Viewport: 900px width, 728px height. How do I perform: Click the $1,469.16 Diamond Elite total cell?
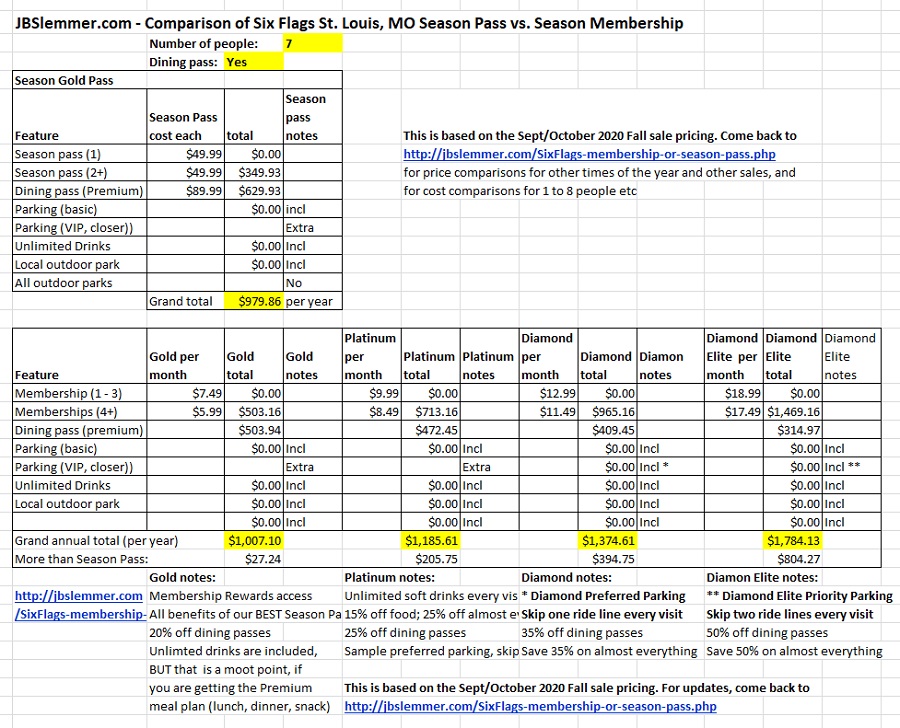793,412
